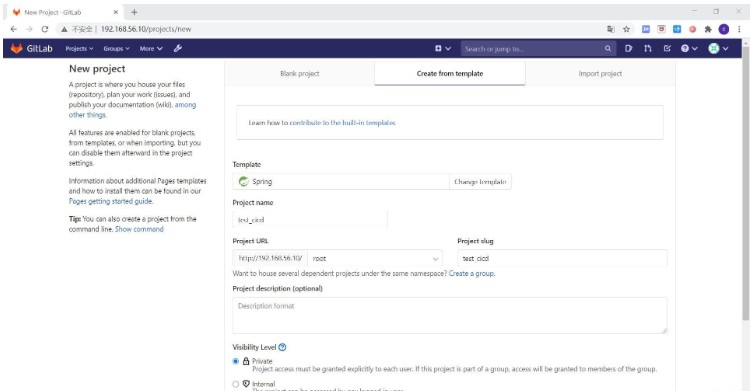The height and width of the screenshot is (391, 755).
Task: Click the browser forward arrow
Action: 29,29
